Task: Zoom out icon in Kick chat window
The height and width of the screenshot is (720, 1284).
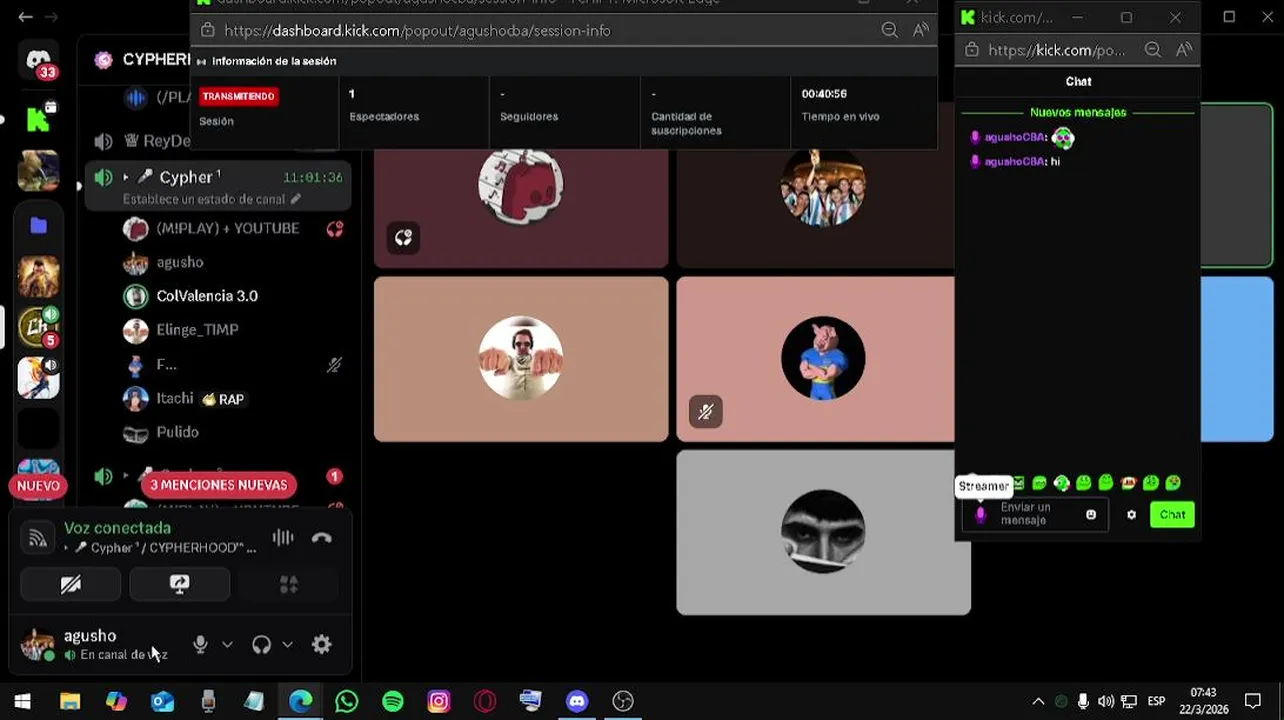Action: [x=1152, y=50]
